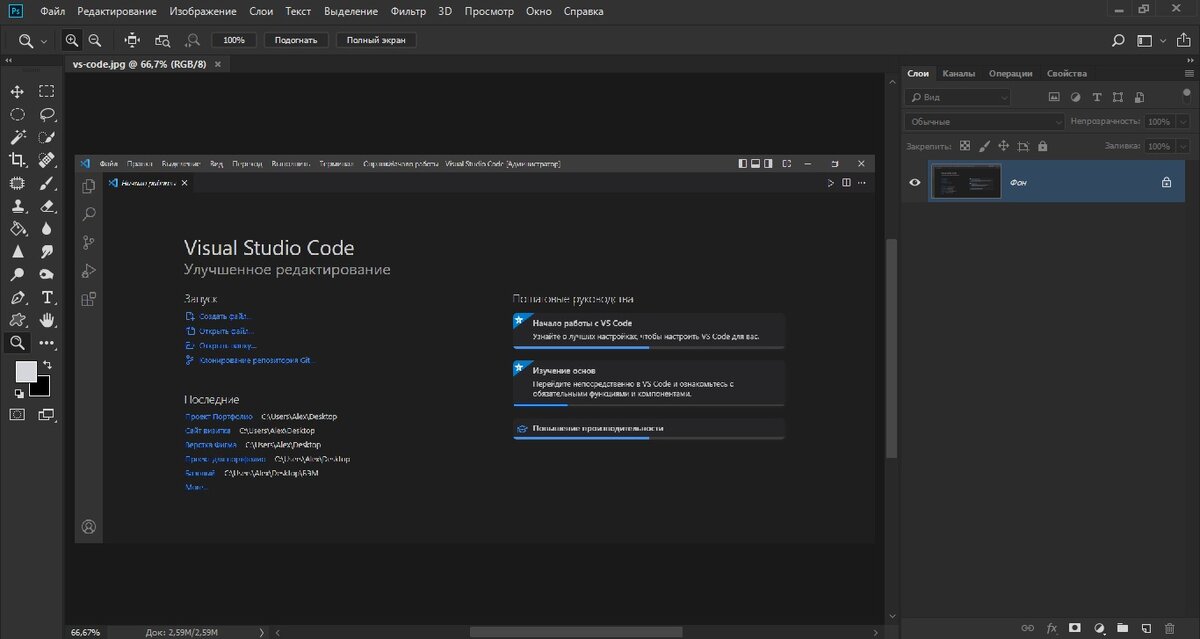Open the Слои menu in the menu bar
This screenshot has width=1200, height=639.
[x=261, y=11]
